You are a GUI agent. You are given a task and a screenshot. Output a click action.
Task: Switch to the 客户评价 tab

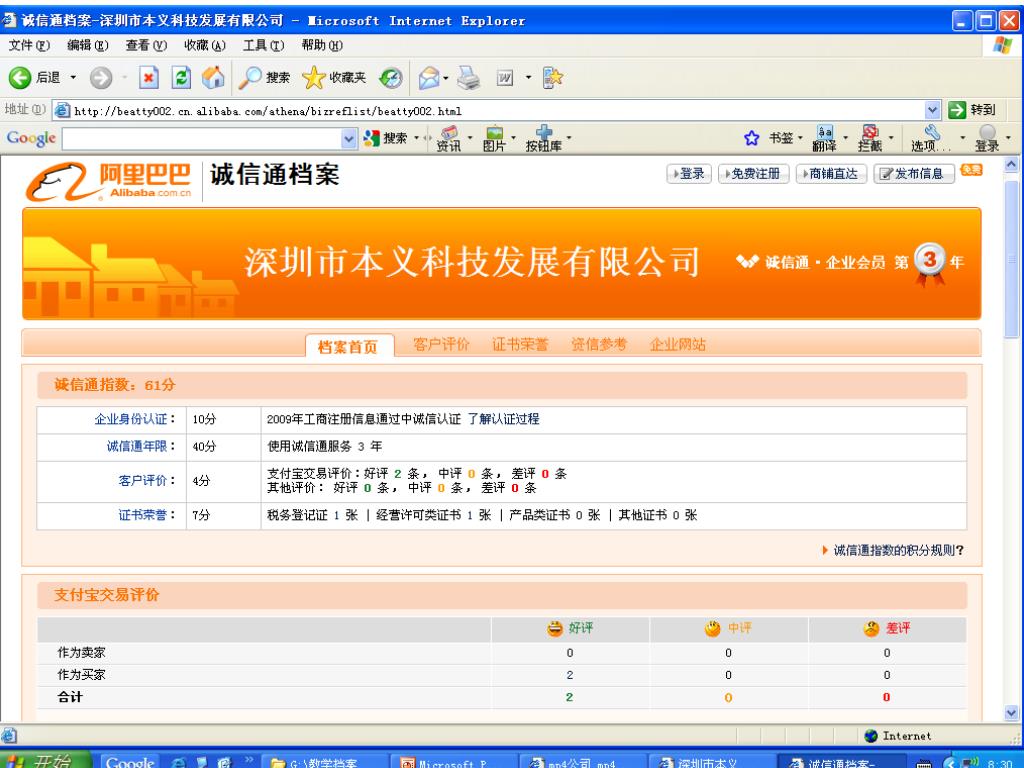(441, 344)
